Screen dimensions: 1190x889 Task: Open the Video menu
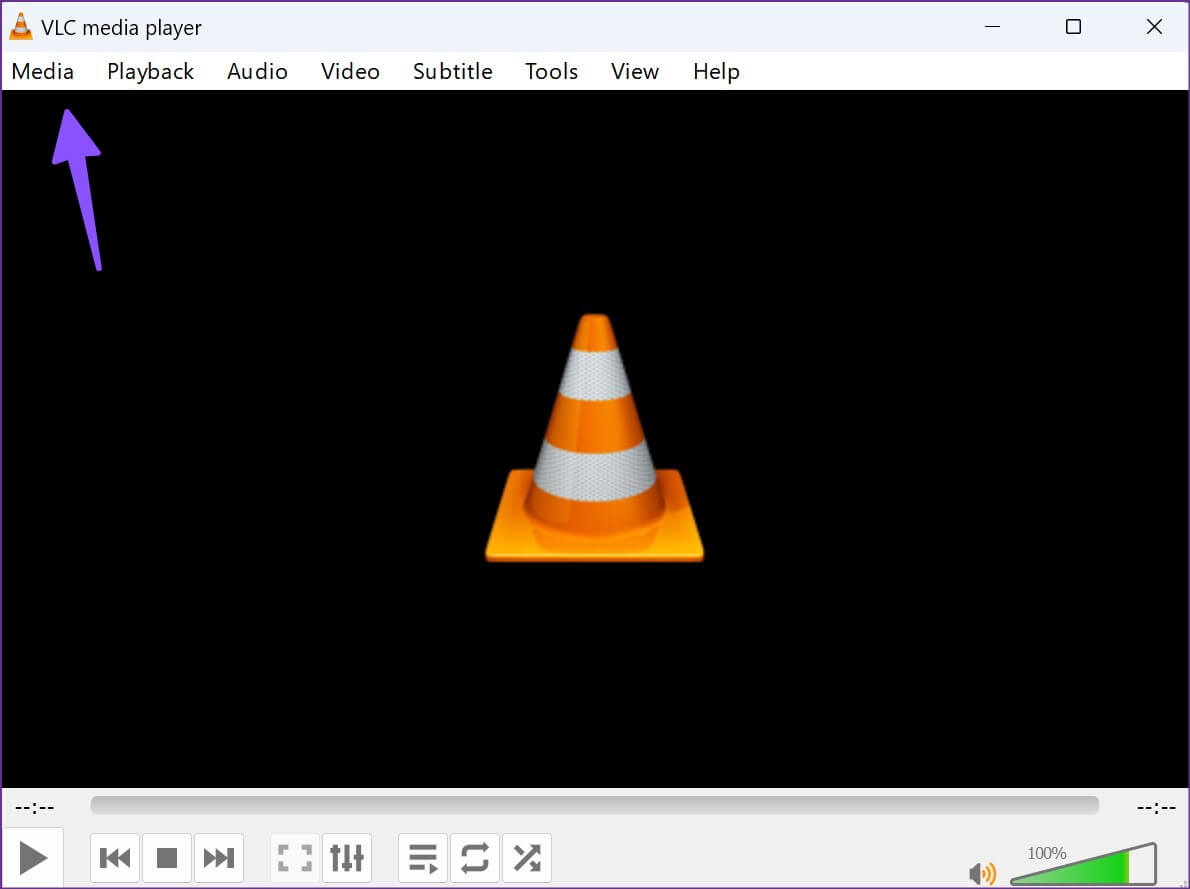350,71
